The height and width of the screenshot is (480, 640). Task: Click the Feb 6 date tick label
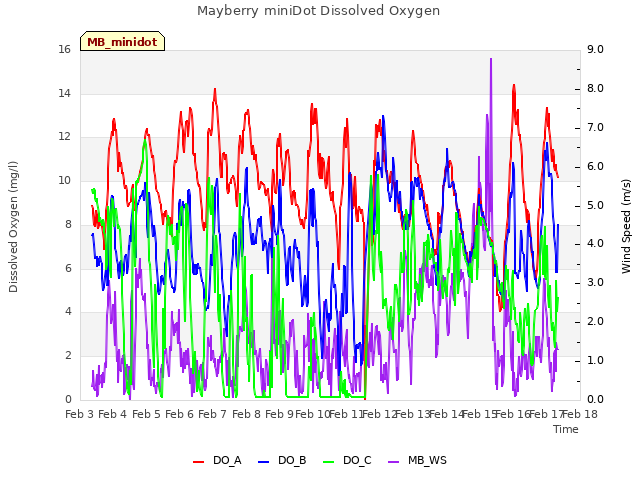[179, 414]
